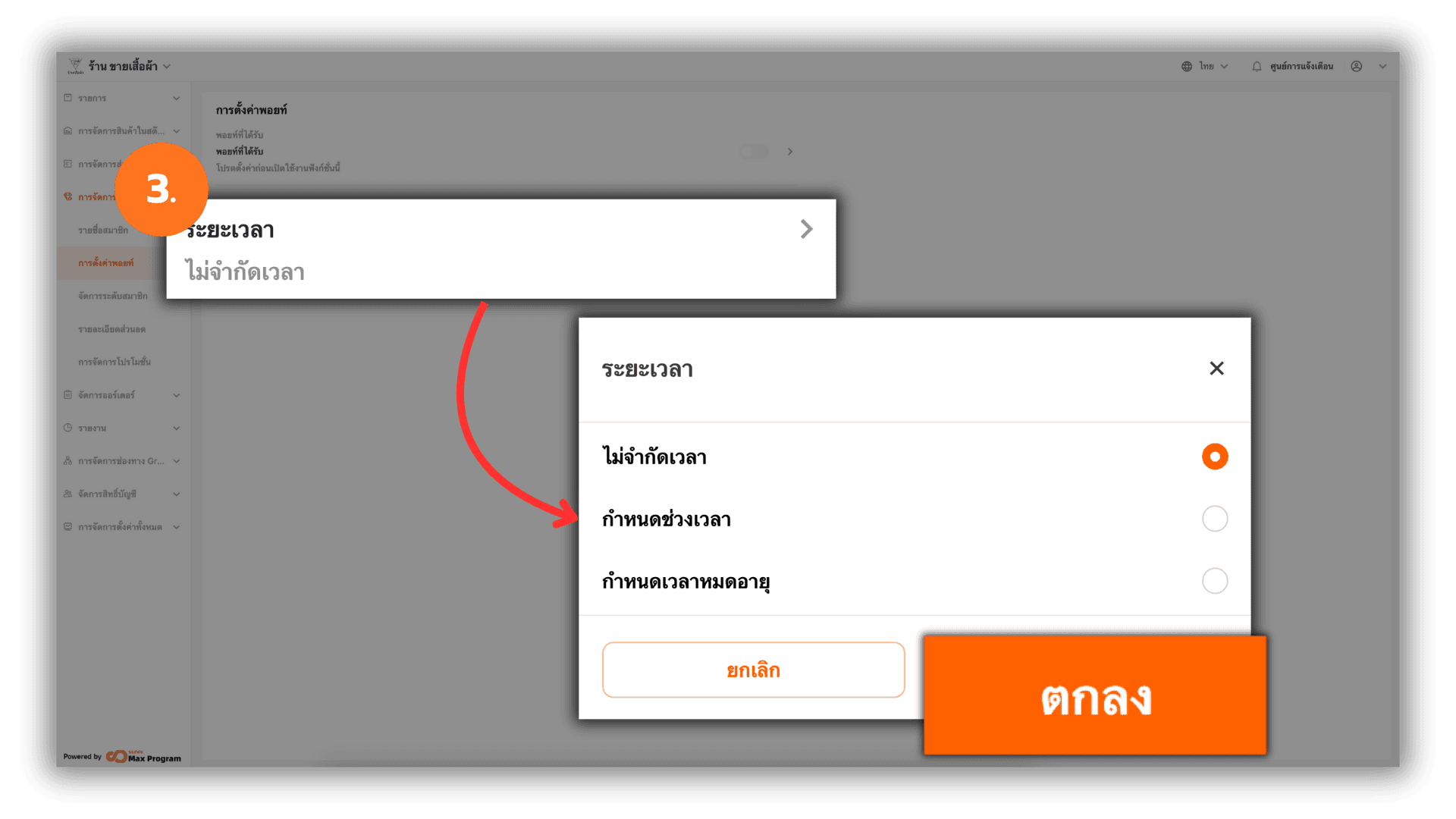Viewport: 1456px width, 819px height.
Task: Toggle the พอยท์ที่ได้รับ switch
Action: 754,152
